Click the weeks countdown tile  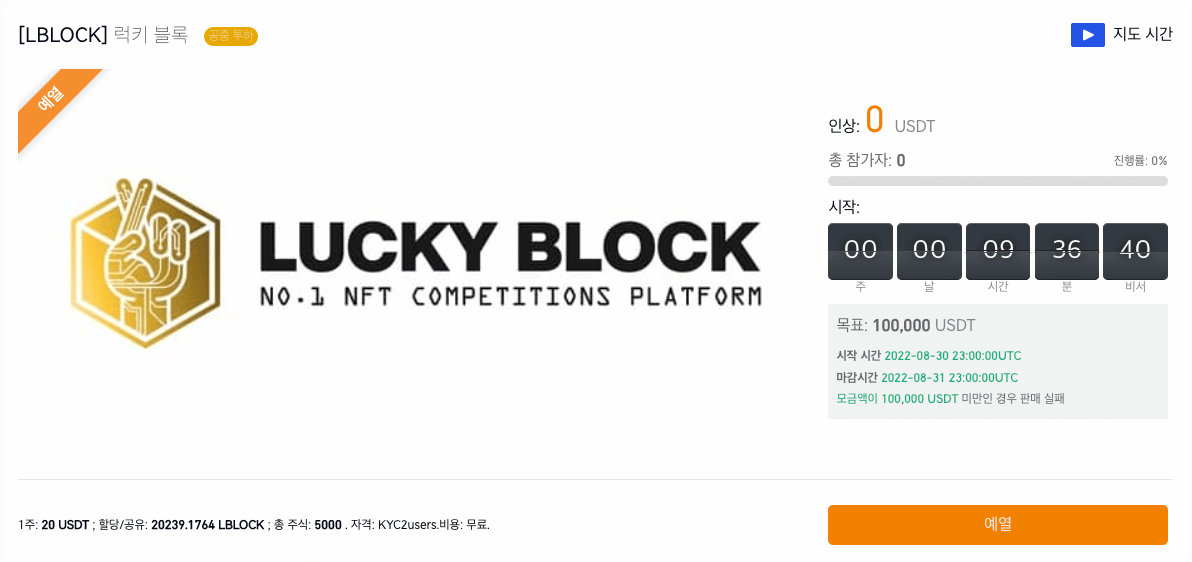coord(861,251)
